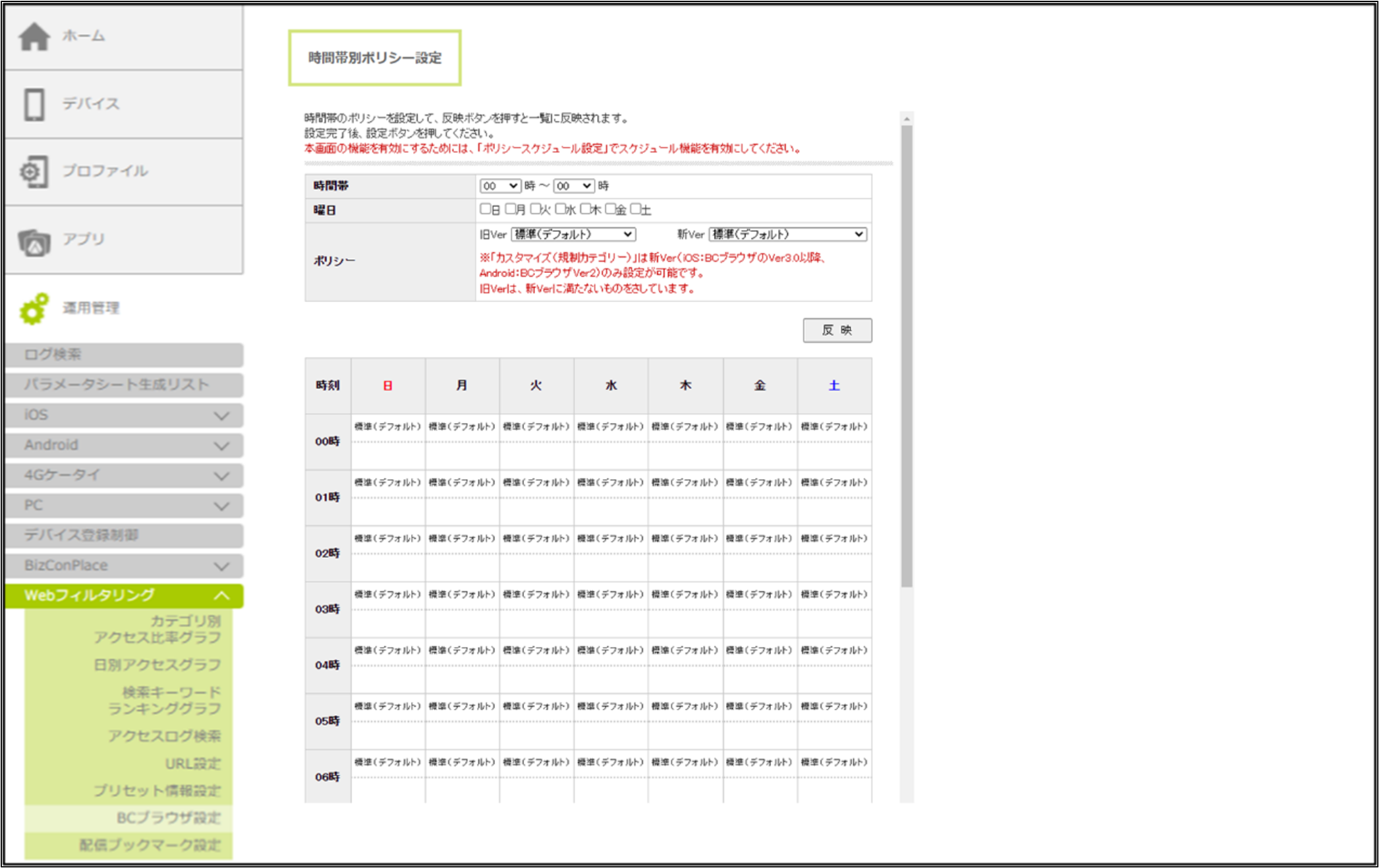Collapse Webフィルタリング with its up chevron
This screenshot has width=1379, height=868.
click(221, 596)
